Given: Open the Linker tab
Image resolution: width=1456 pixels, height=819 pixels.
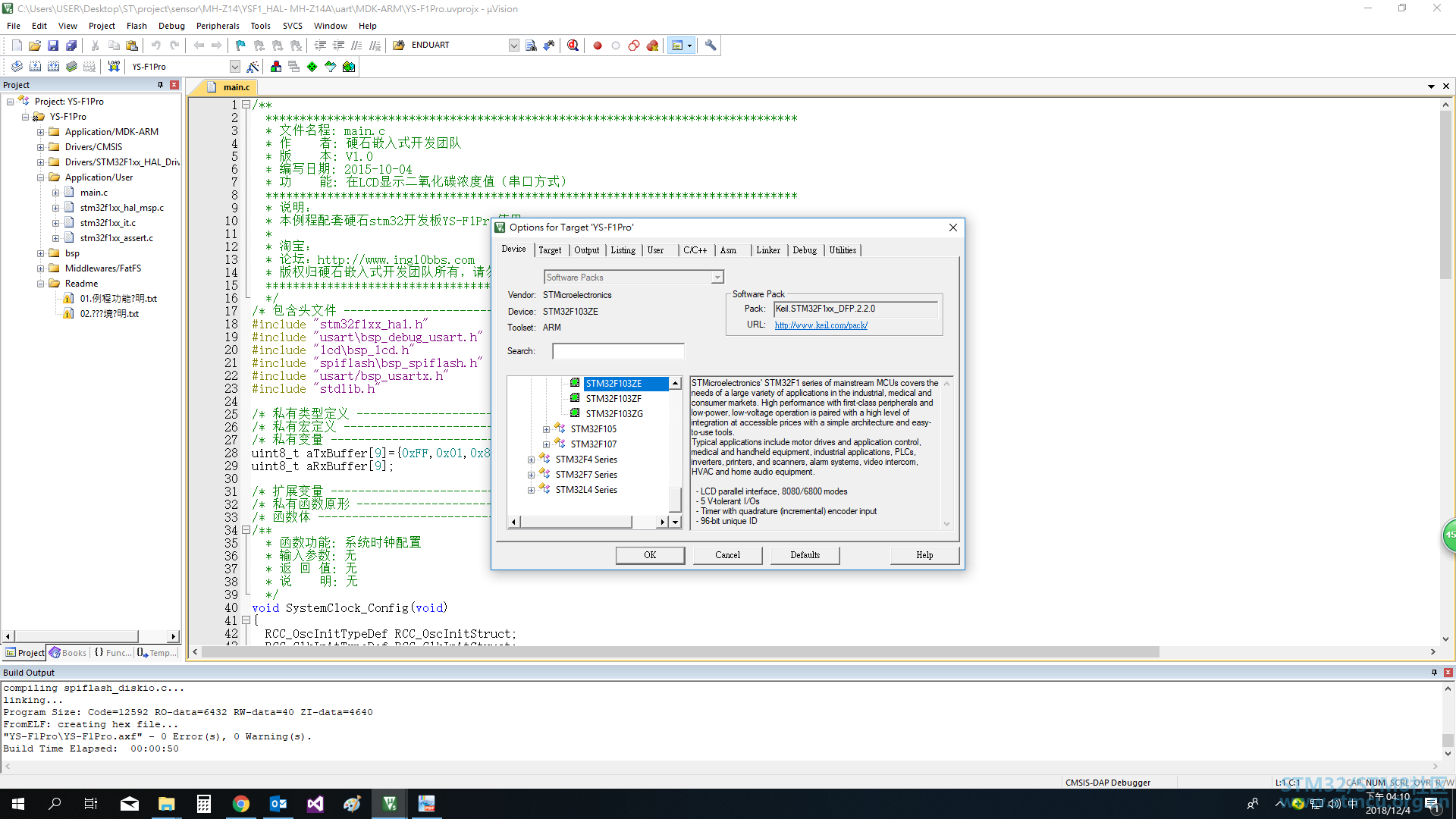Looking at the screenshot, I should [x=768, y=250].
